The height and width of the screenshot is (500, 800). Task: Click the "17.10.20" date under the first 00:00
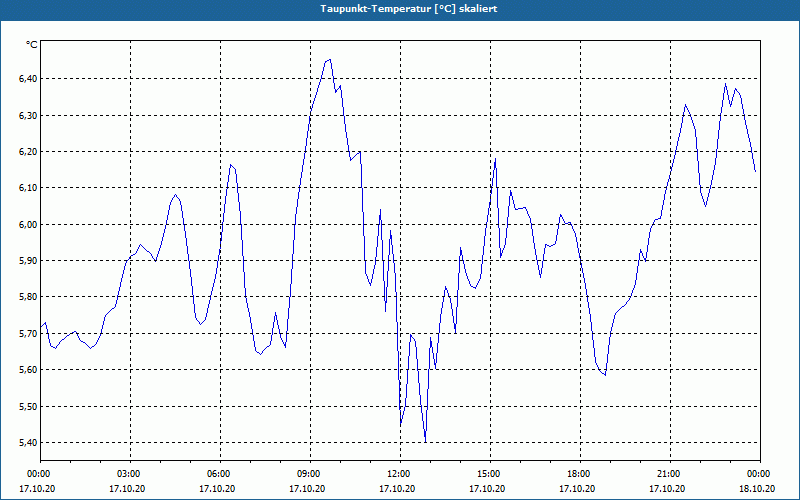point(37,488)
